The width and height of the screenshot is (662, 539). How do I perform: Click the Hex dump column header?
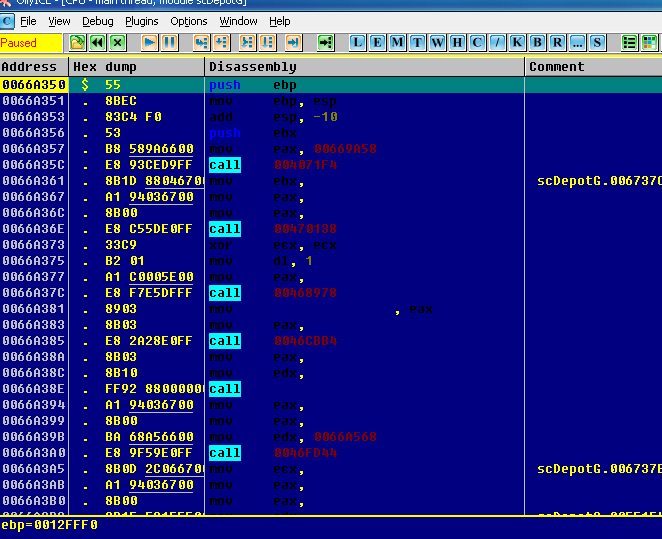136,67
